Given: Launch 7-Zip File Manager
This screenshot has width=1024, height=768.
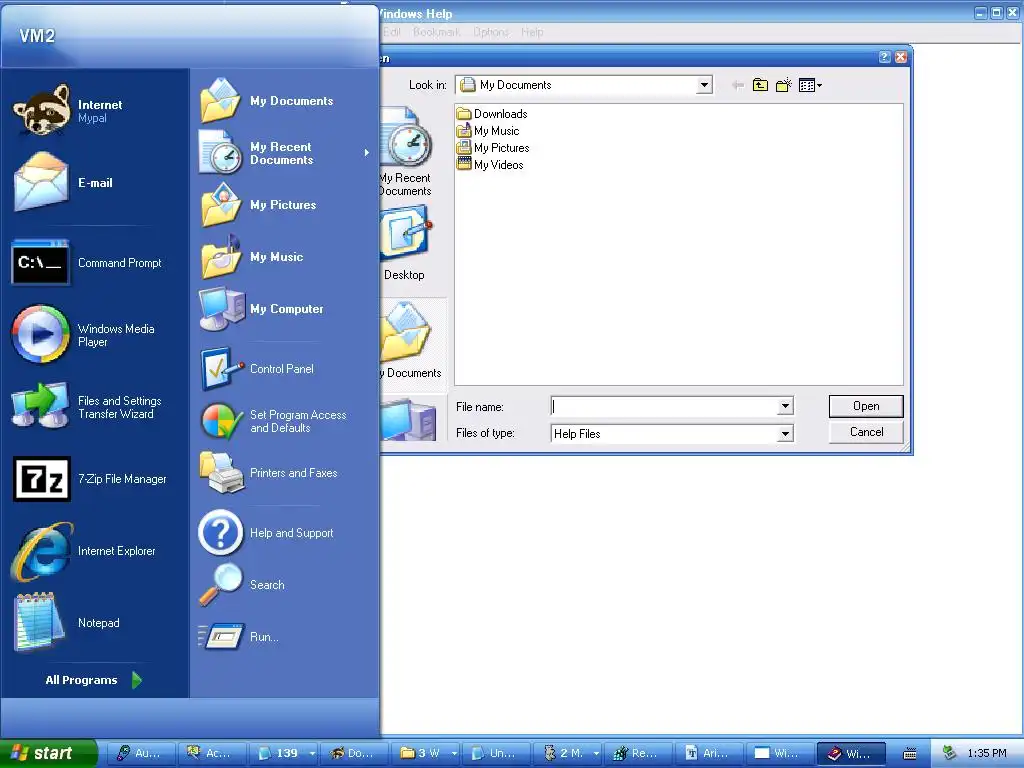Looking at the screenshot, I should coord(95,479).
